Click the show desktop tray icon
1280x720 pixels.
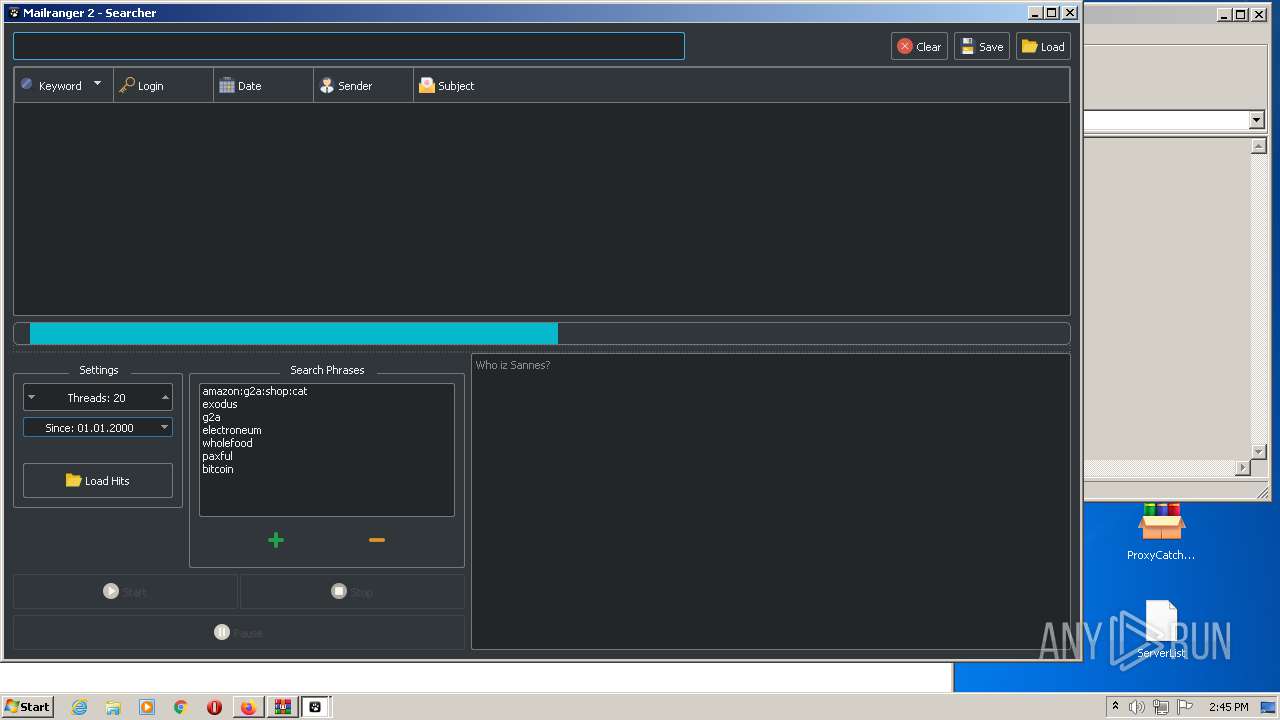[1269, 707]
